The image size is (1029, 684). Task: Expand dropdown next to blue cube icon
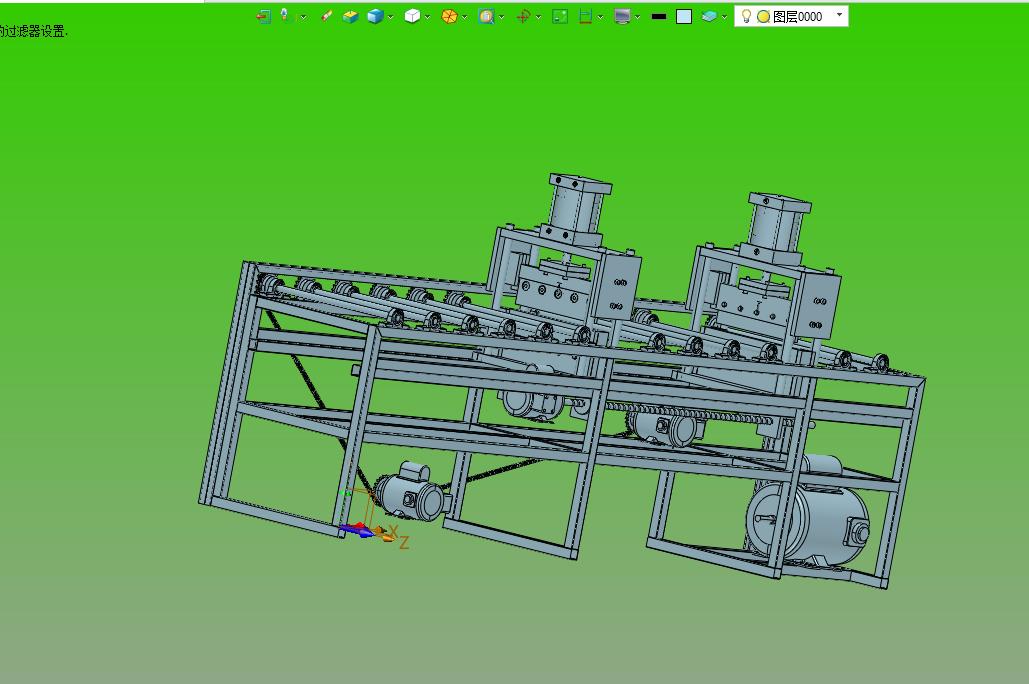pyautogui.click(x=390, y=17)
